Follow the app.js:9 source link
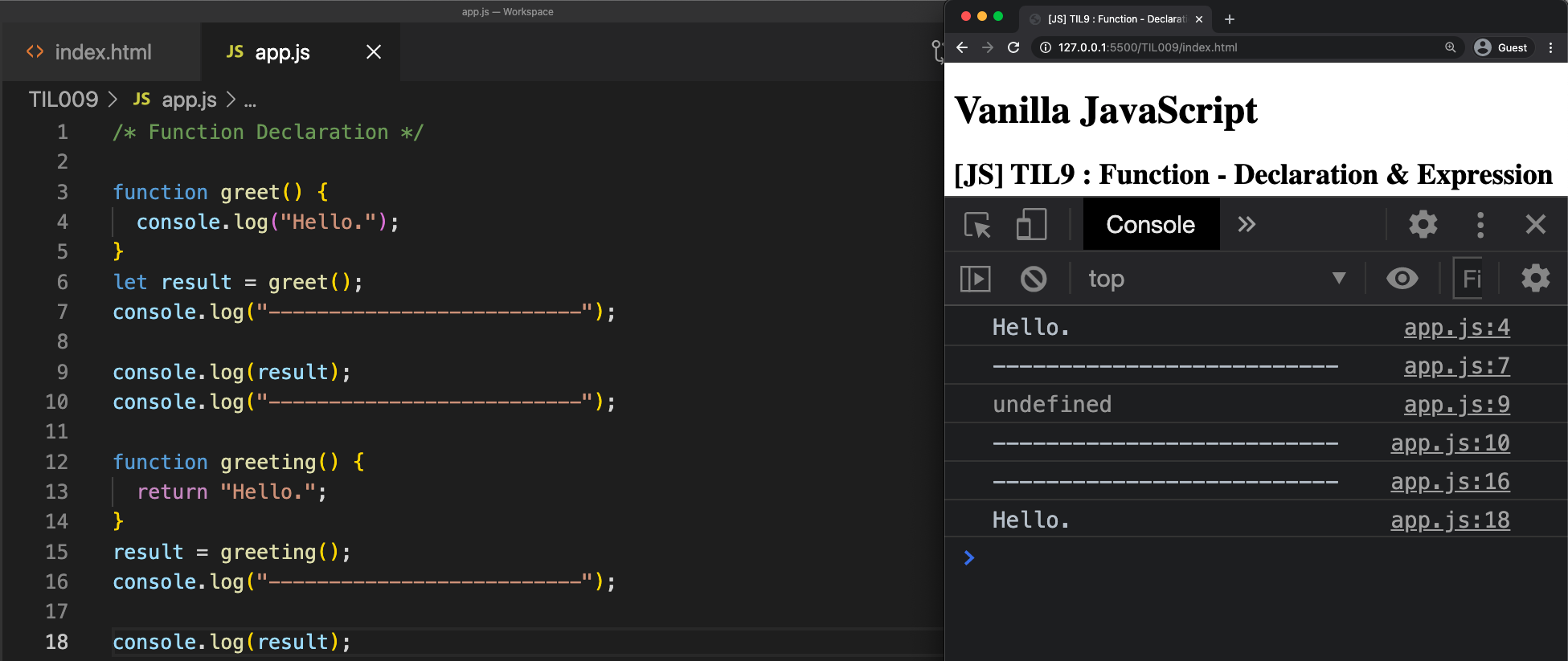Viewport: 1568px width, 661px height. click(1456, 405)
